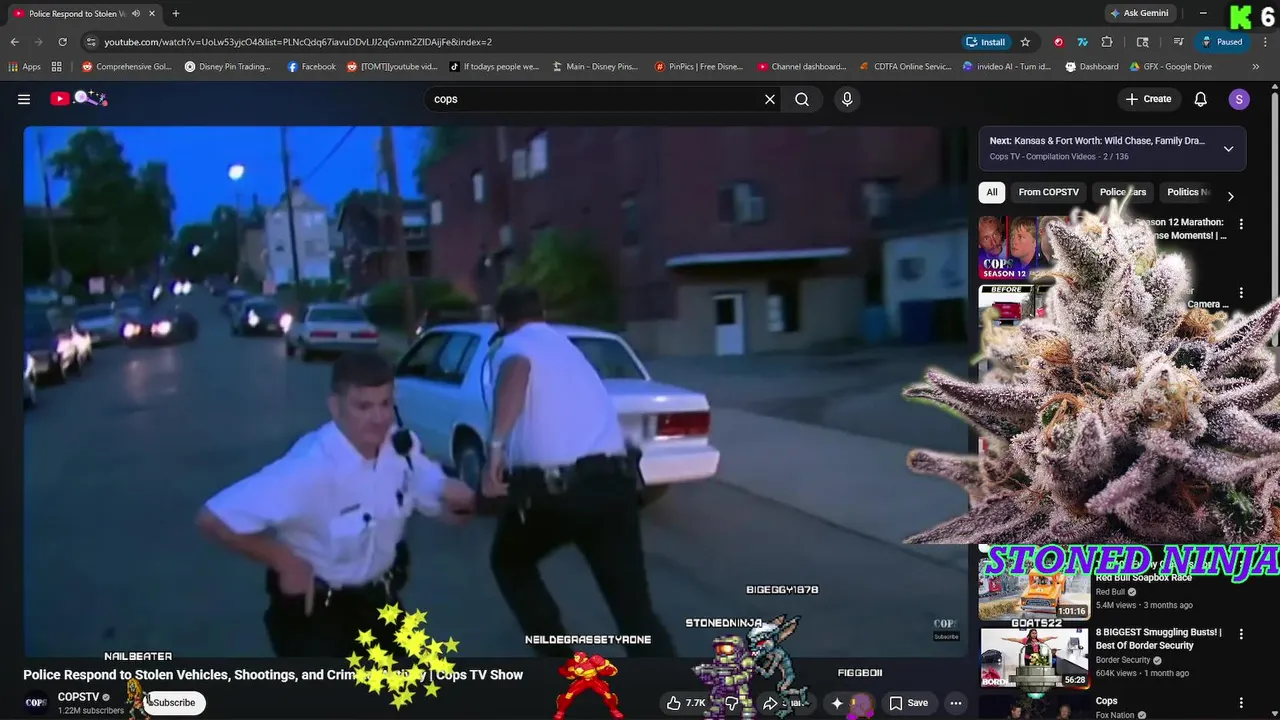This screenshot has height=720, width=1280.
Task: Clear the search box with the X icon
Action: (770, 99)
